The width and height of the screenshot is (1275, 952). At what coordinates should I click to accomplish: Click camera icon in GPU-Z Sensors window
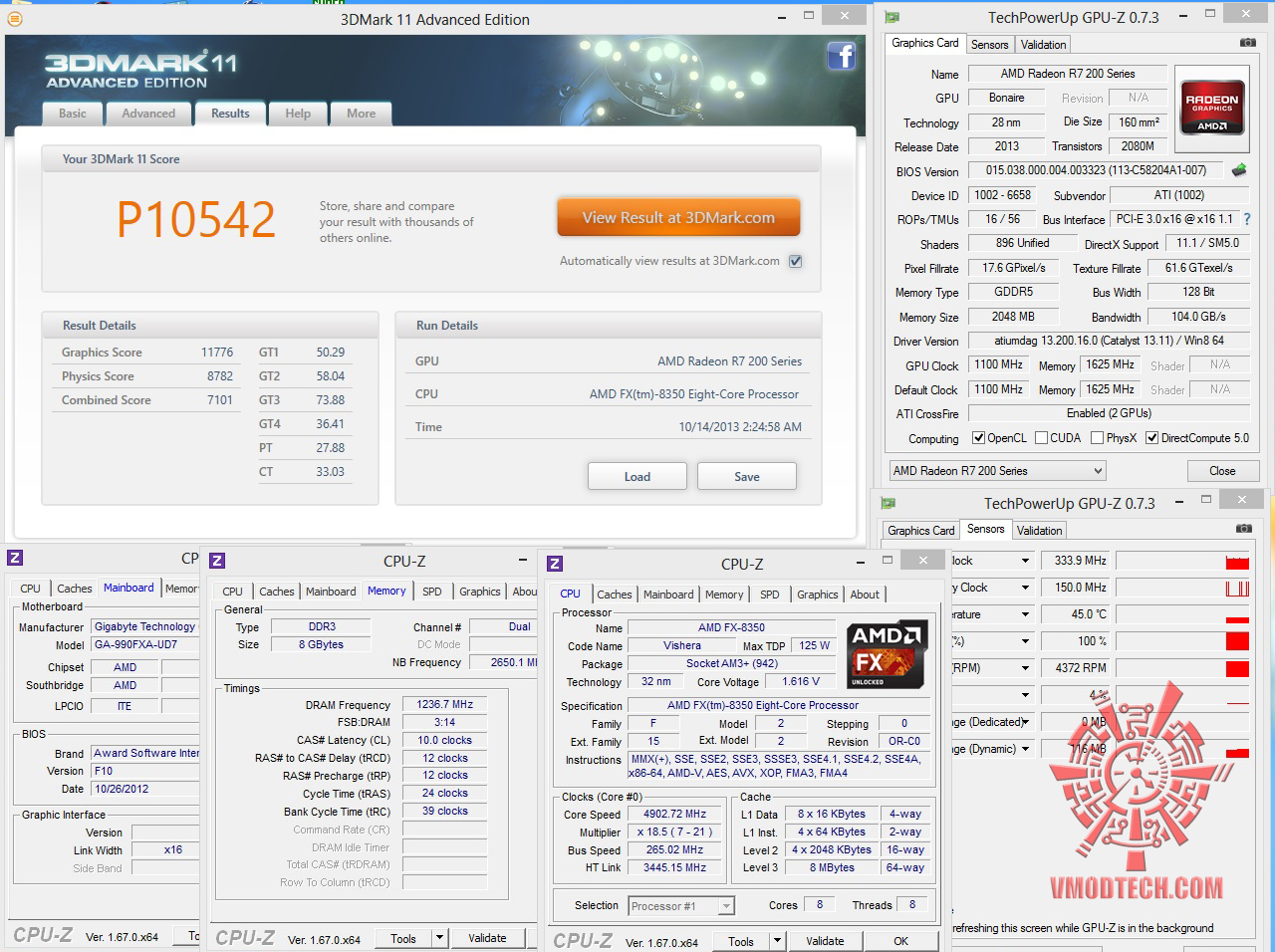pyautogui.click(x=1243, y=528)
